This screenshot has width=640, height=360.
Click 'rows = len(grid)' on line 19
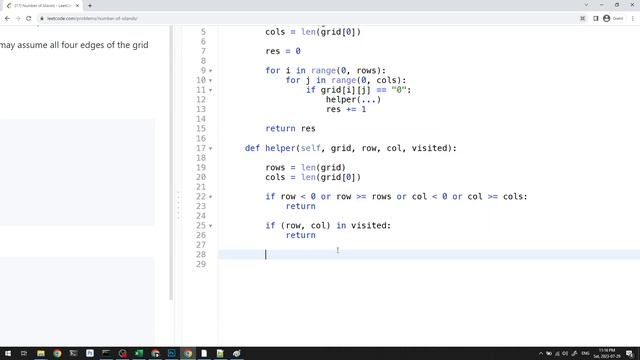[x=305, y=167]
